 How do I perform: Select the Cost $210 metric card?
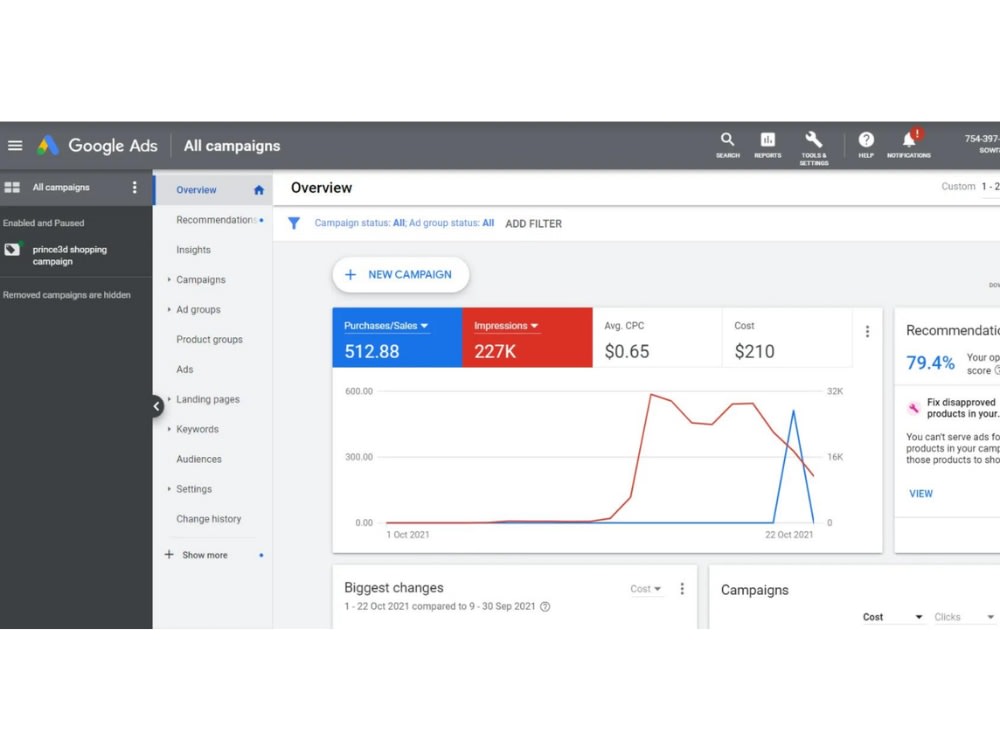click(x=786, y=337)
